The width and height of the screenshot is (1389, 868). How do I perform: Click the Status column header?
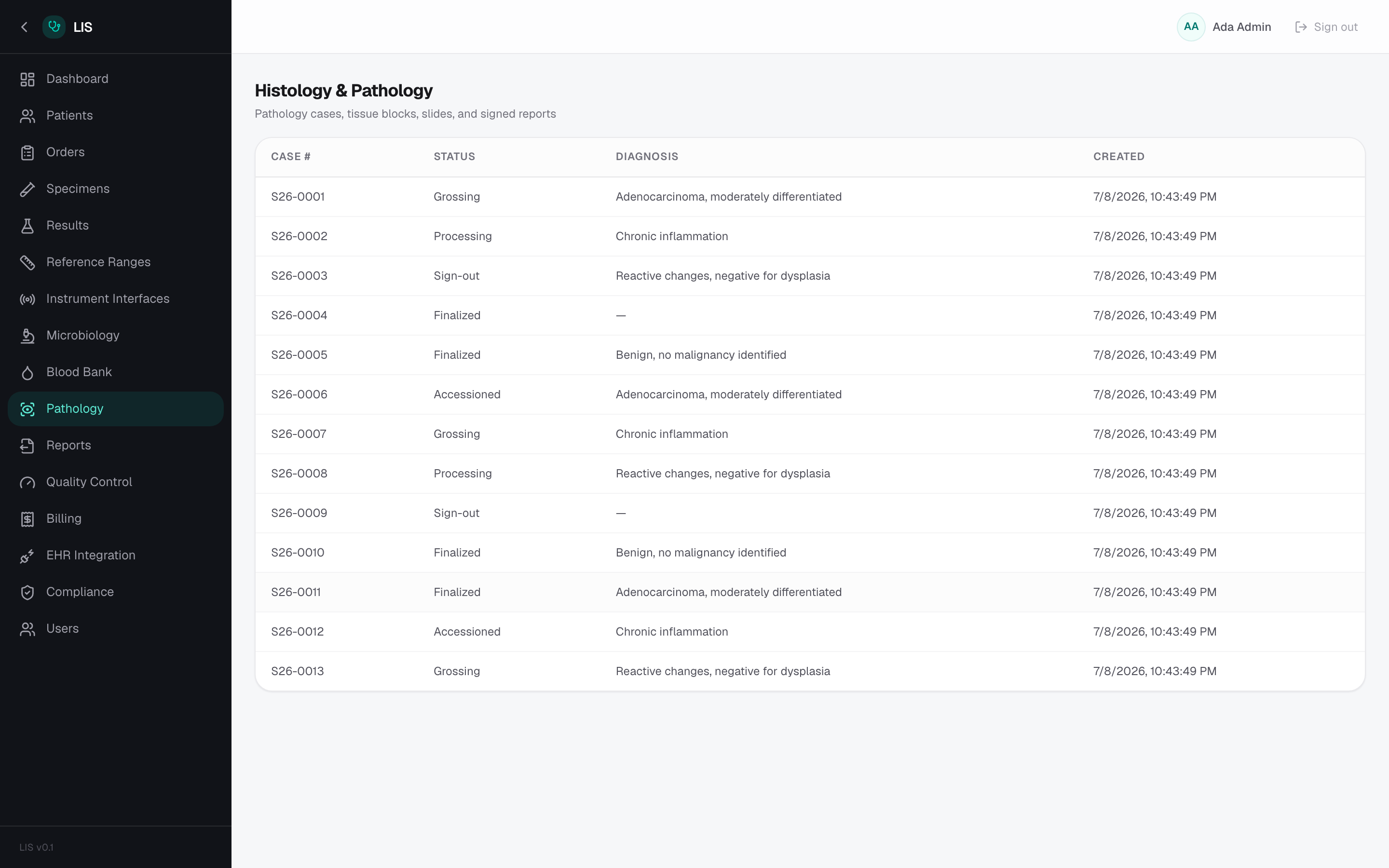click(x=454, y=157)
